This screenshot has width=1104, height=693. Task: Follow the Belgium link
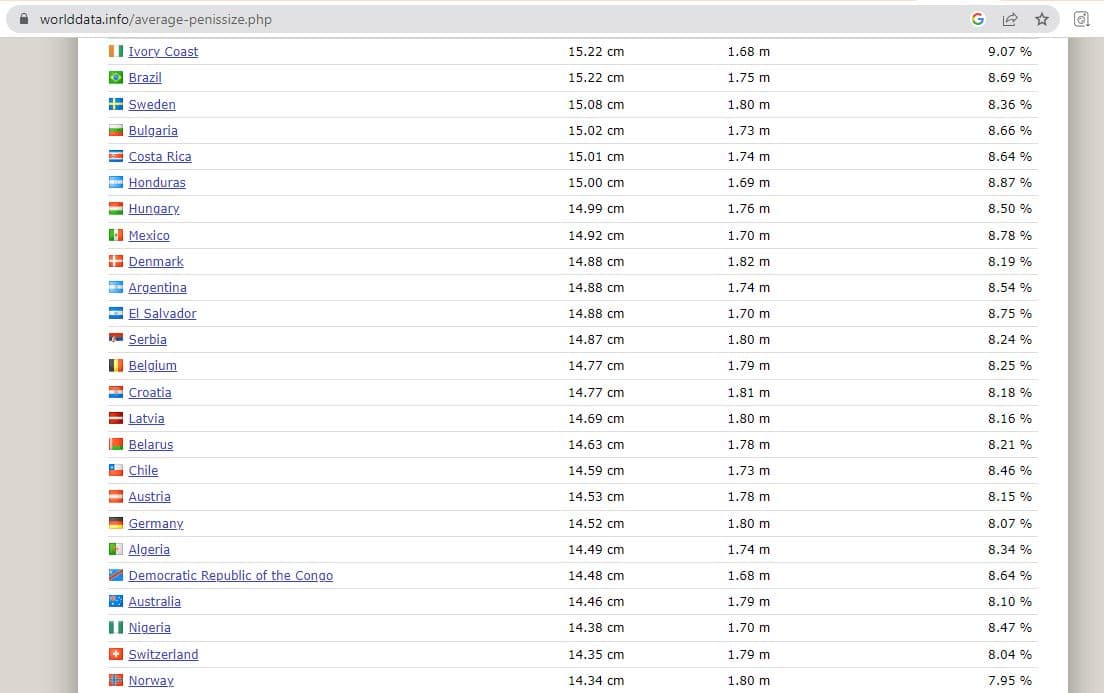coord(153,366)
